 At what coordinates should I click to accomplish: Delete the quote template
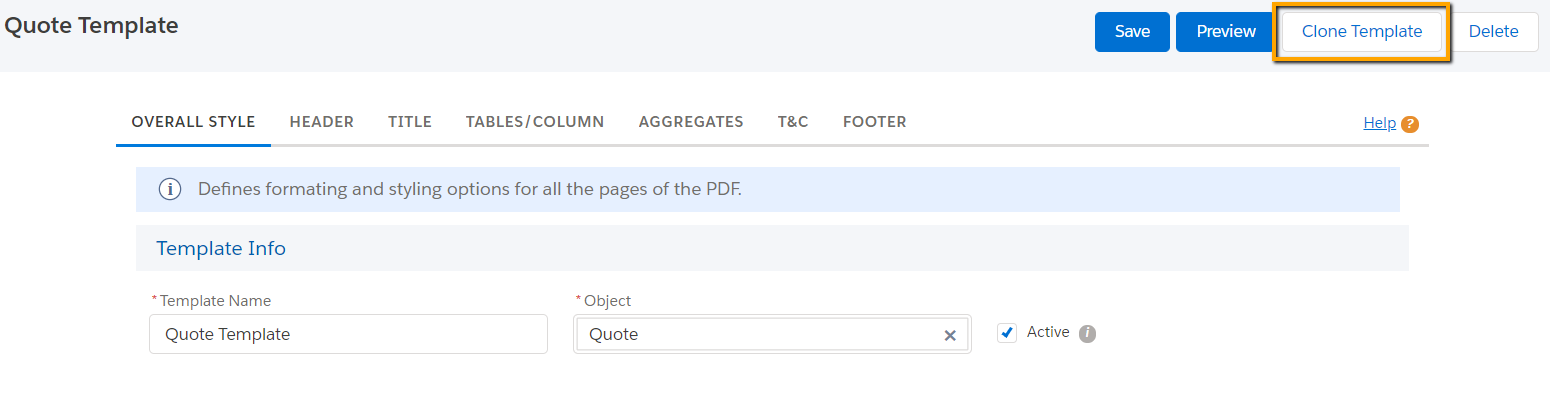click(x=1494, y=32)
